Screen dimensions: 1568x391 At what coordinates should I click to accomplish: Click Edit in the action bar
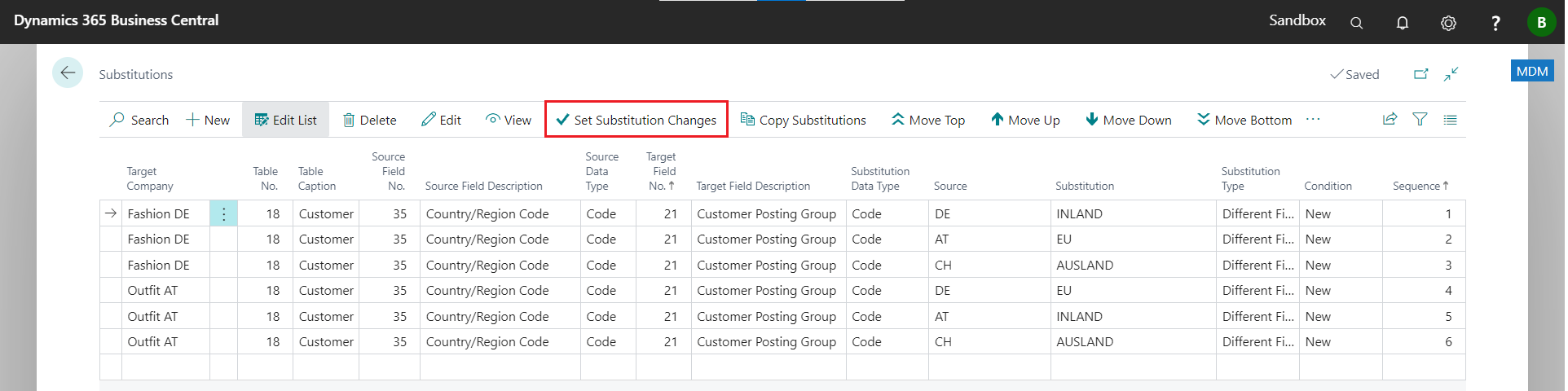coord(441,120)
